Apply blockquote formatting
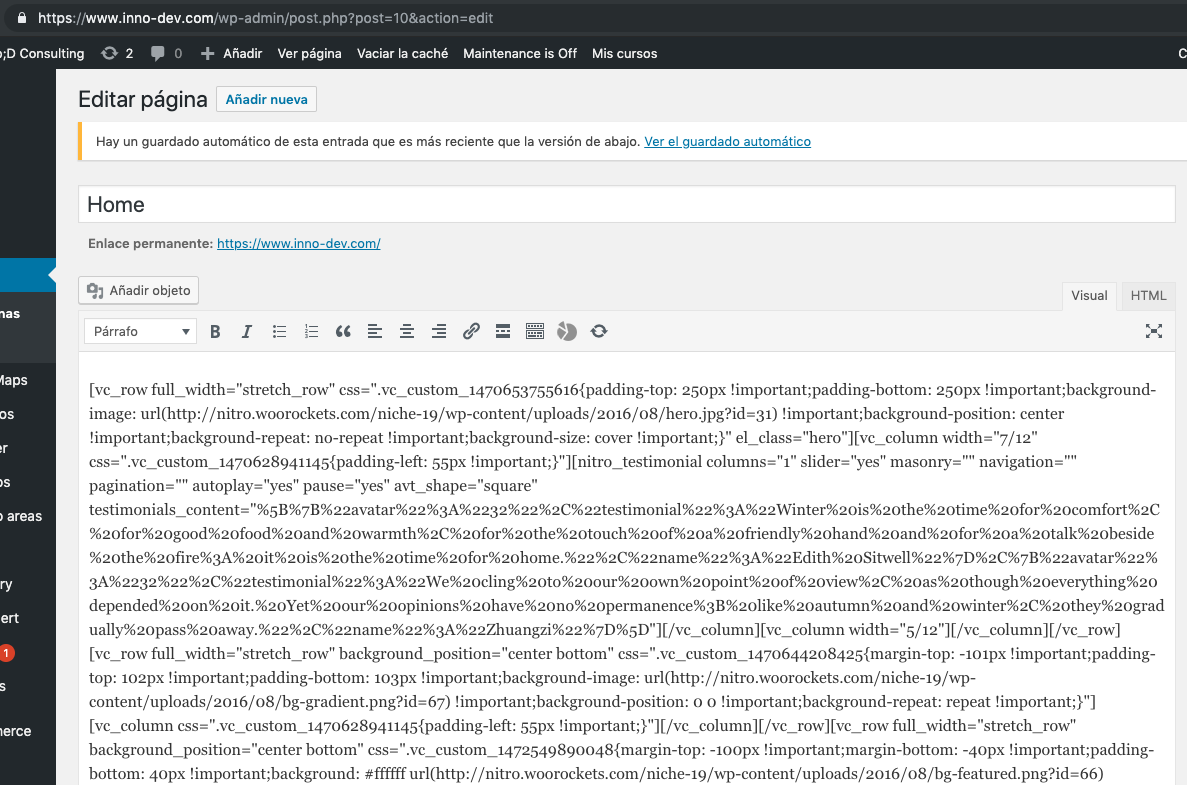1187x785 pixels. [343, 332]
